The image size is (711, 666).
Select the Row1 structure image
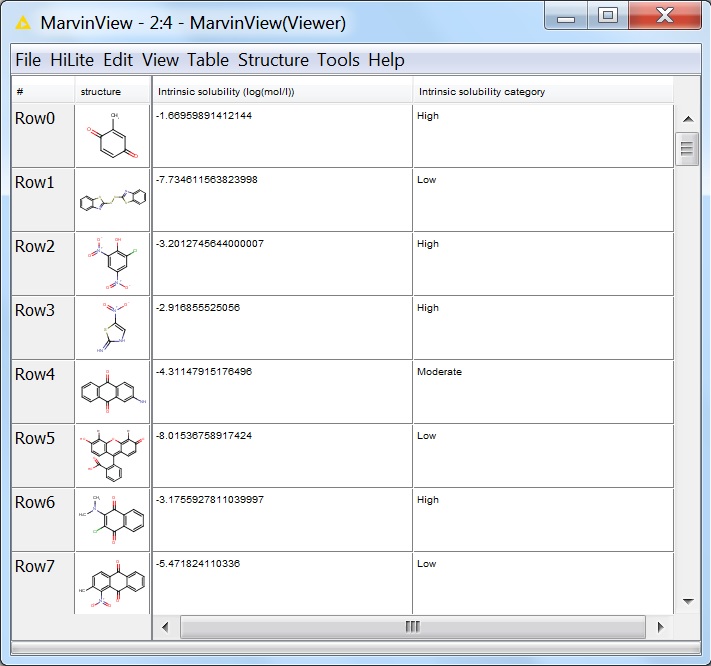(x=112, y=200)
